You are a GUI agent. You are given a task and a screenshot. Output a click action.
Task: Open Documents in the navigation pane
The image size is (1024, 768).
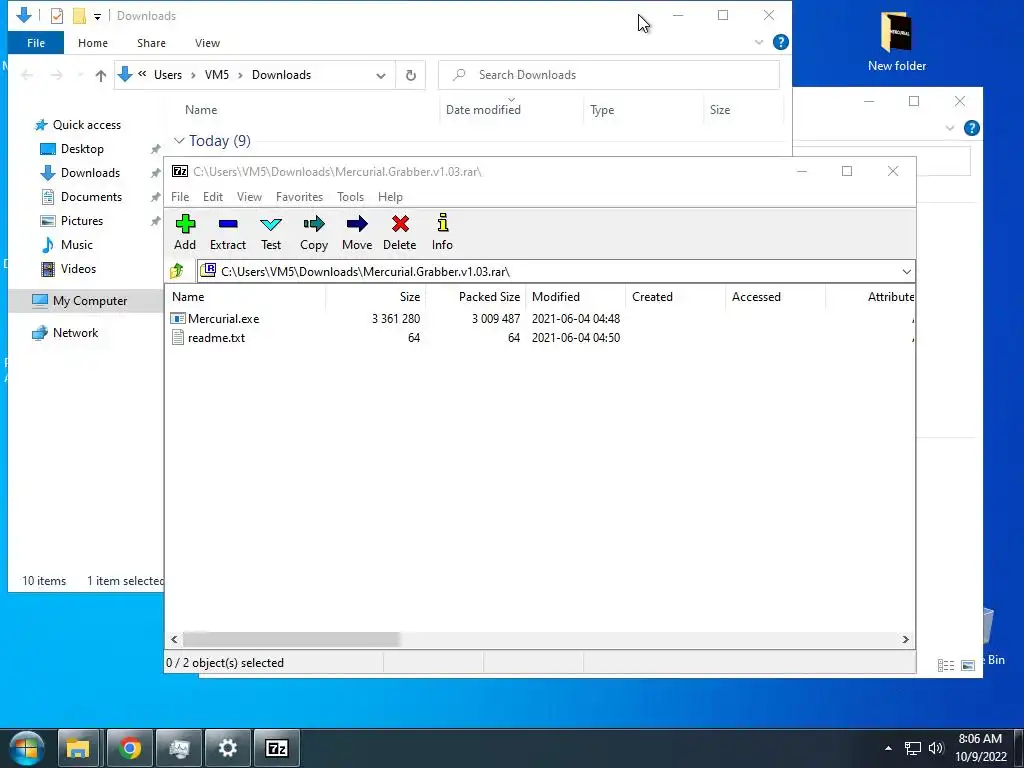click(91, 197)
